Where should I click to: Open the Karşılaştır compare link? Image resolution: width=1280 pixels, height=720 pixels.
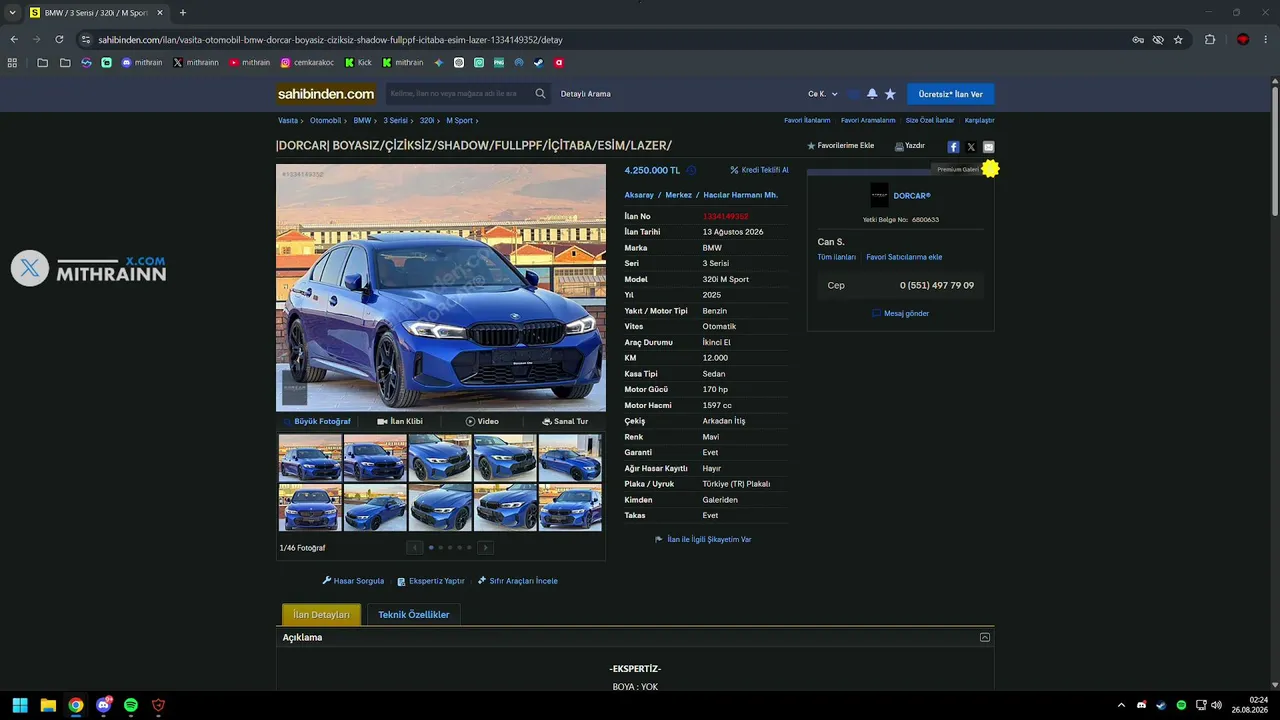[x=980, y=120]
